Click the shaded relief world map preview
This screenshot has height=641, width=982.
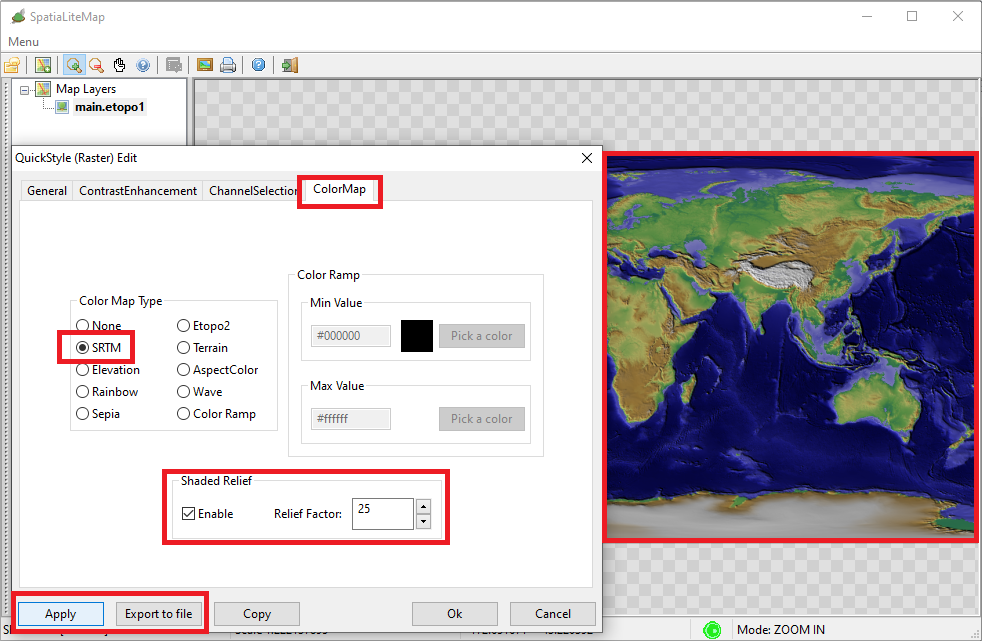[x=790, y=347]
